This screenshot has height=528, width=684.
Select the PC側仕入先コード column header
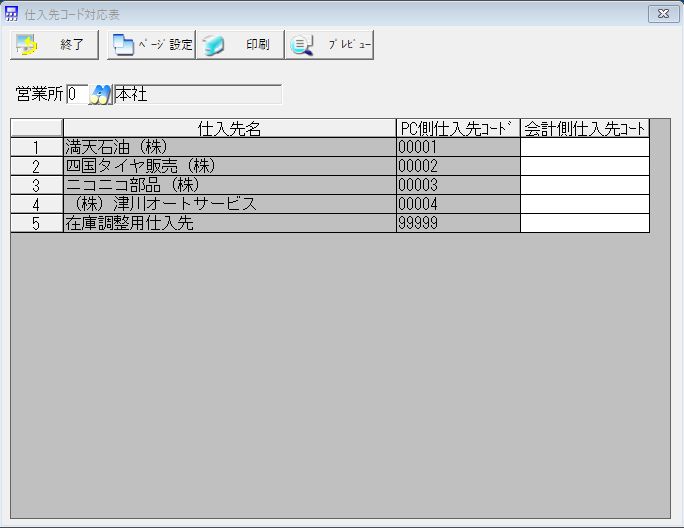point(458,128)
